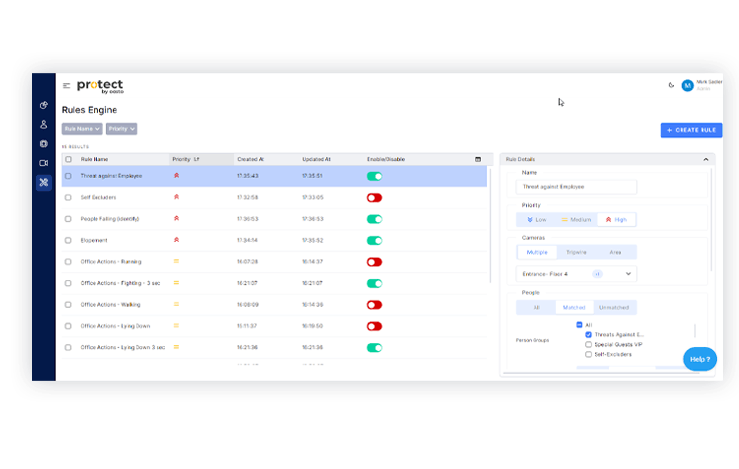Image resolution: width=739 pixels, height=469 pixels.
Task: Toggle dark mode with the moon icon
Action: click(x=671, y=85)
